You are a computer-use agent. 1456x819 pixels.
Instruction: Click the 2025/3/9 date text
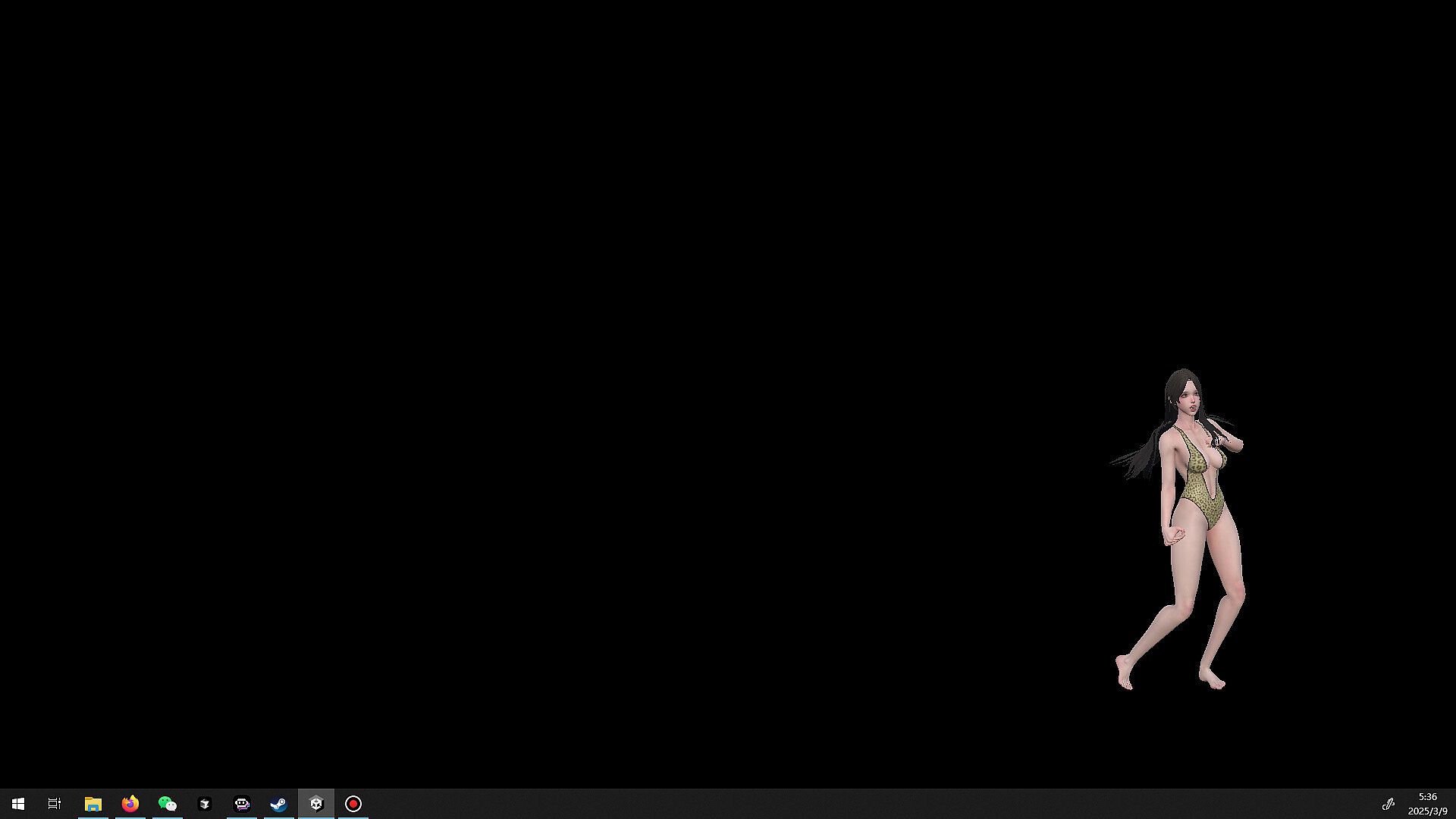pos(1427,811)
